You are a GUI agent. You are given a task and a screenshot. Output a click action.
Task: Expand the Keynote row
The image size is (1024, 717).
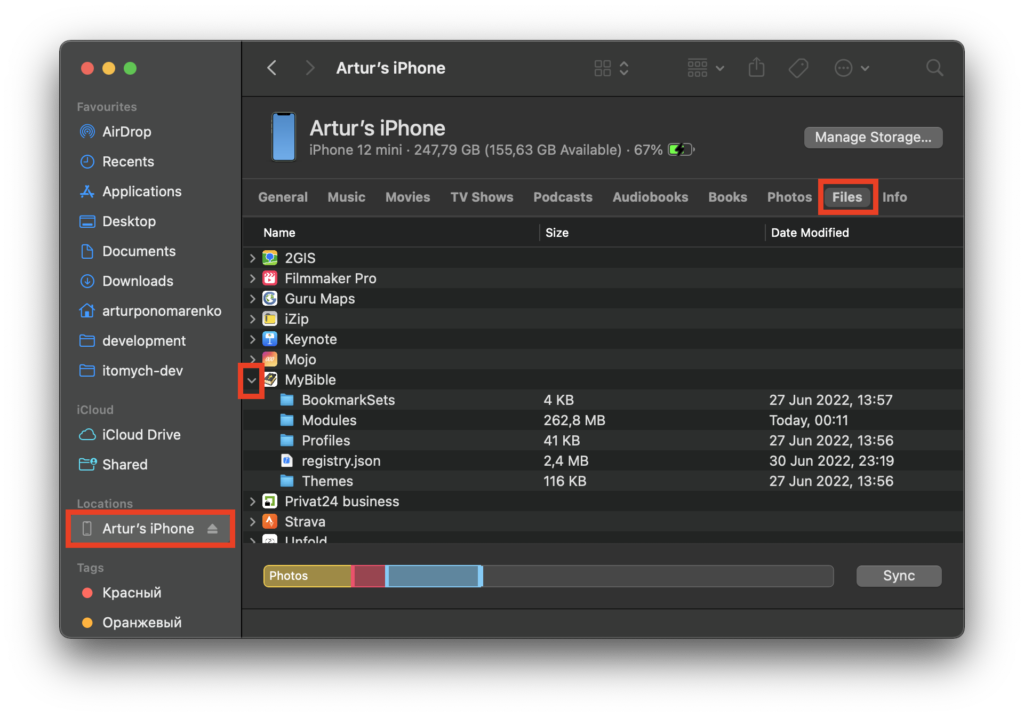tap(252, 340)
